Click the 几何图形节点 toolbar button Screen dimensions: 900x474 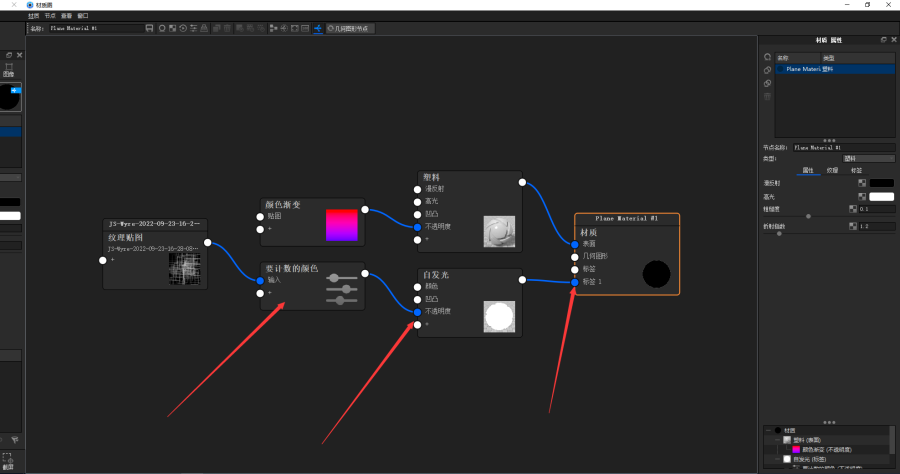pos(350,28)
